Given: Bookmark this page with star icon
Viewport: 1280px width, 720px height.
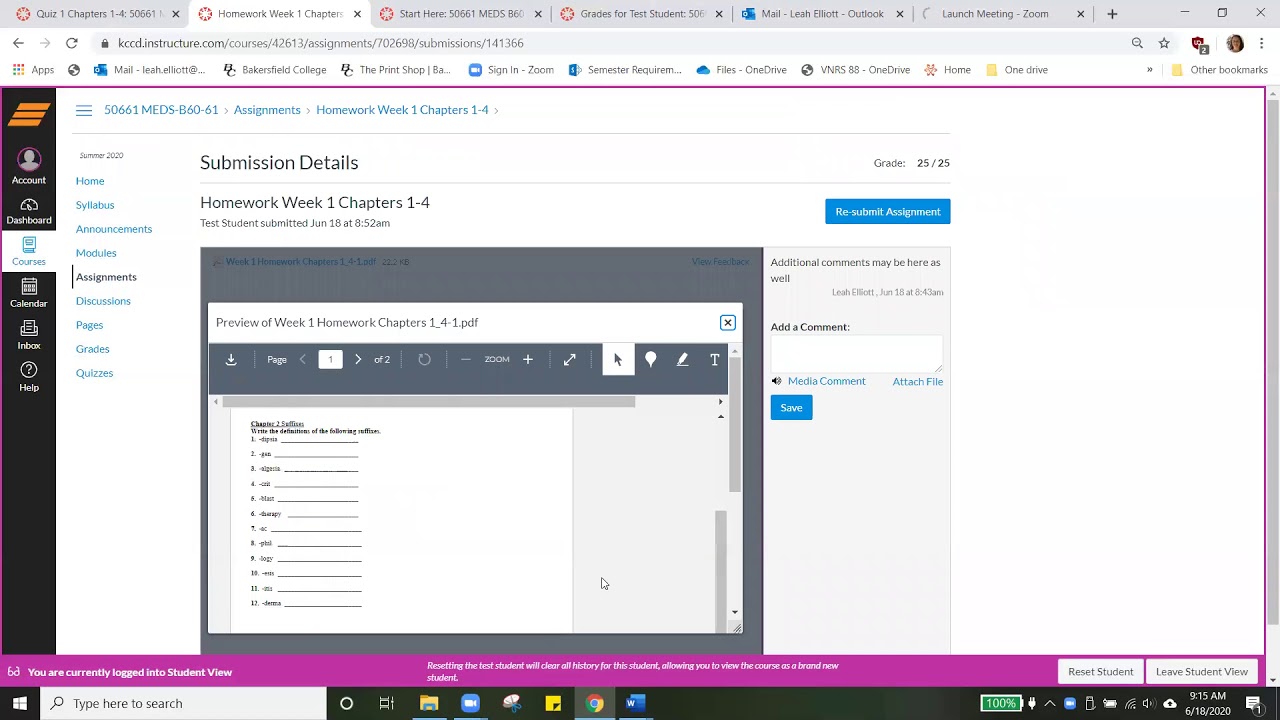Looking at the screenshot, I should pyautogui.click(x=1164, y=43).
